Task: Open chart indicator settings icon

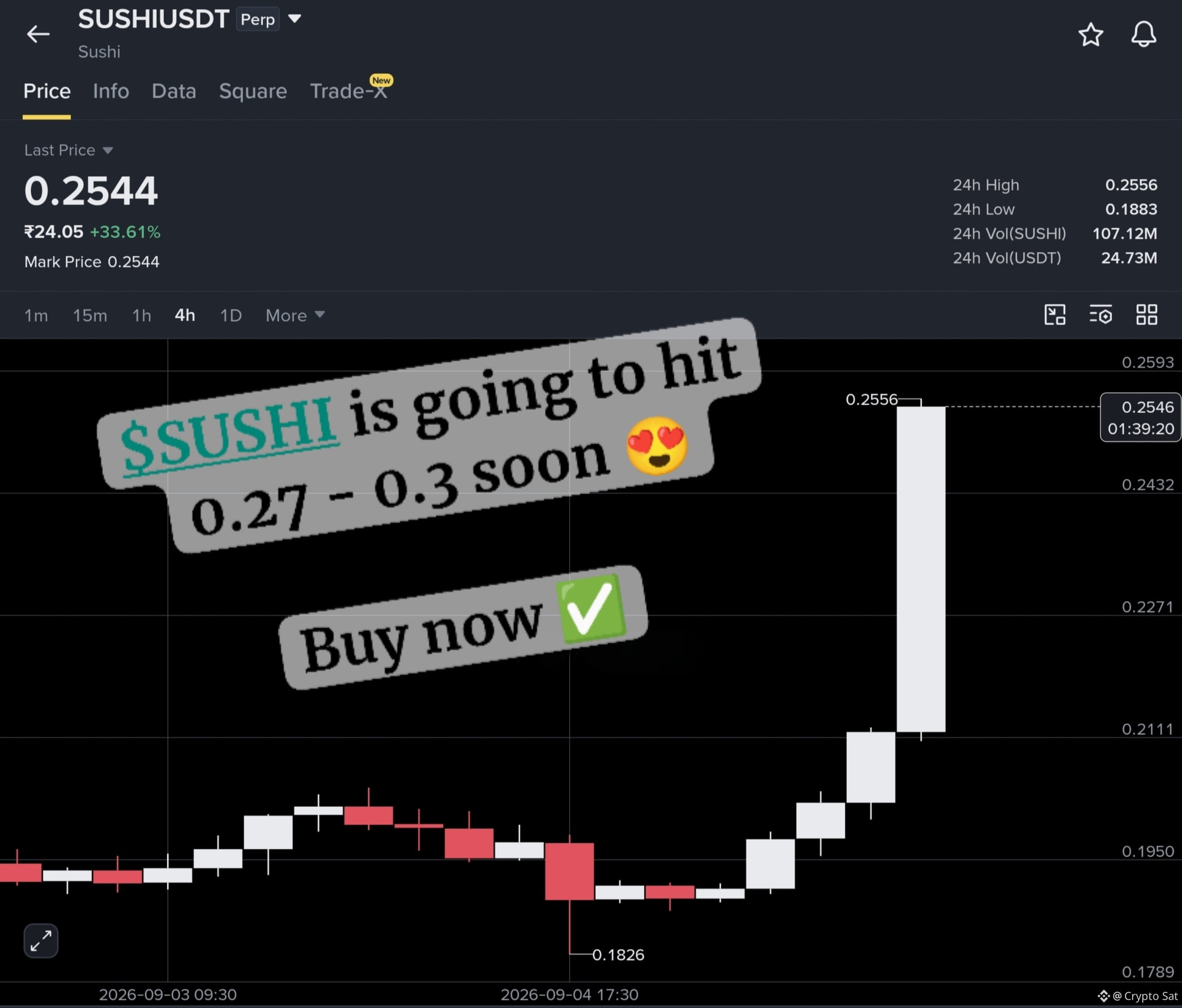Action: (x=1101, y=315)
